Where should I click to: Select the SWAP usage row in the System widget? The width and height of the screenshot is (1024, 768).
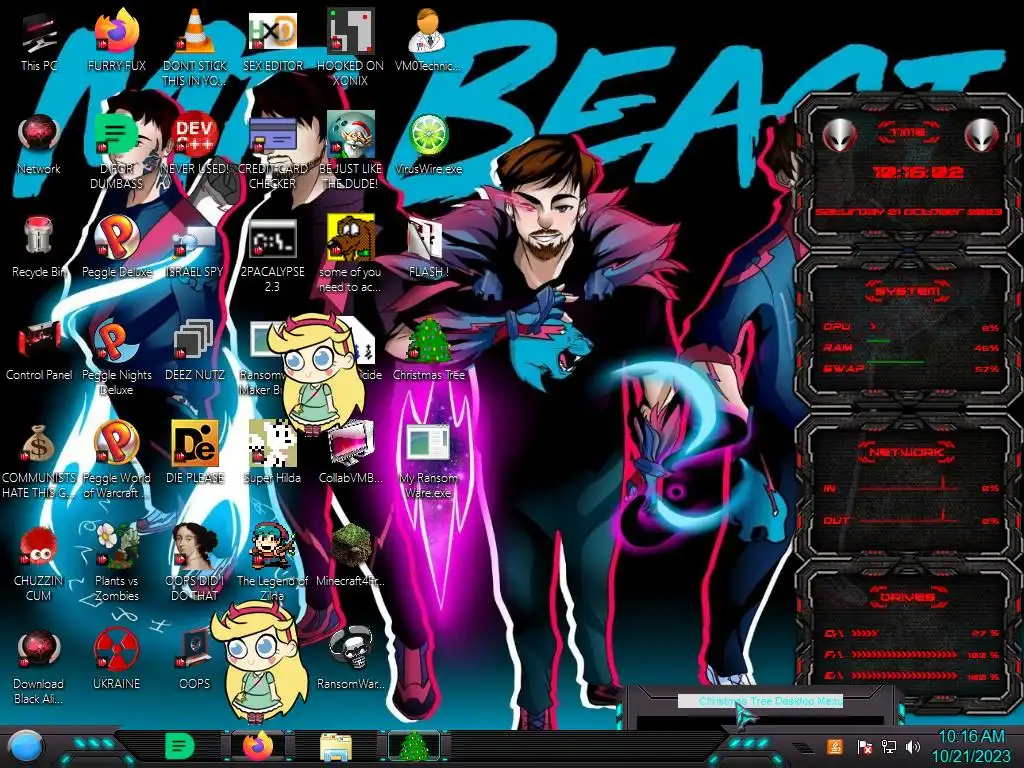[911, 368]
